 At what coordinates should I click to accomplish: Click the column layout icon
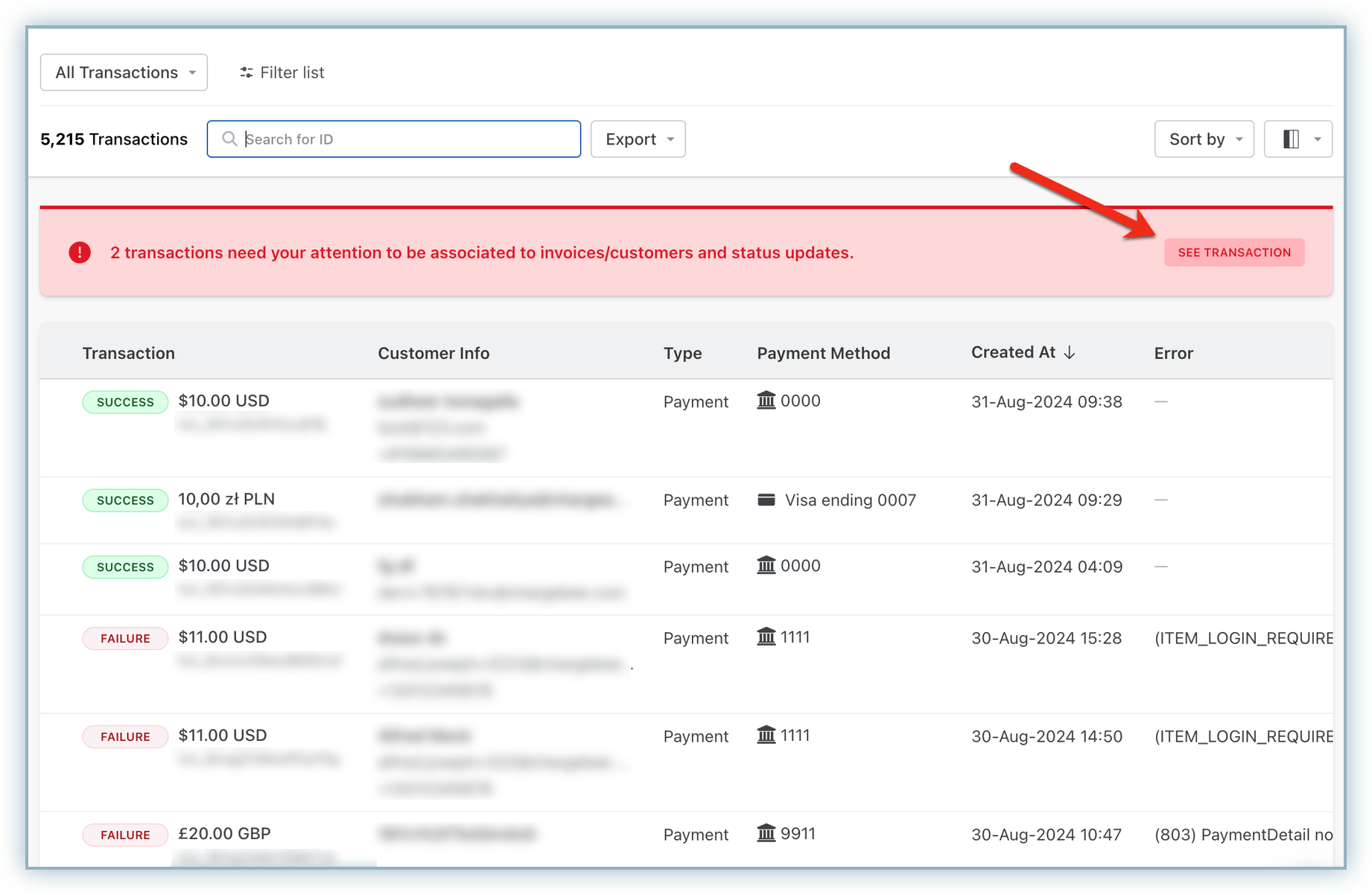point(1291,139)
